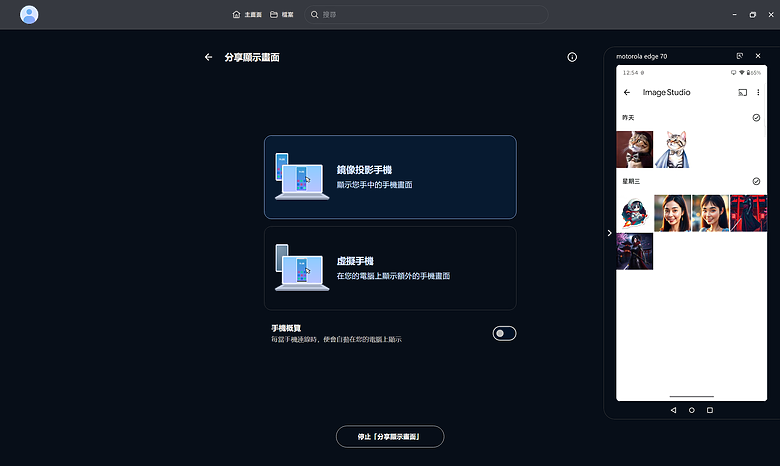Select the 虛擬手機 virtual phone card
Viewport: 780px width, 466px height.
click(x=390, y=269)
